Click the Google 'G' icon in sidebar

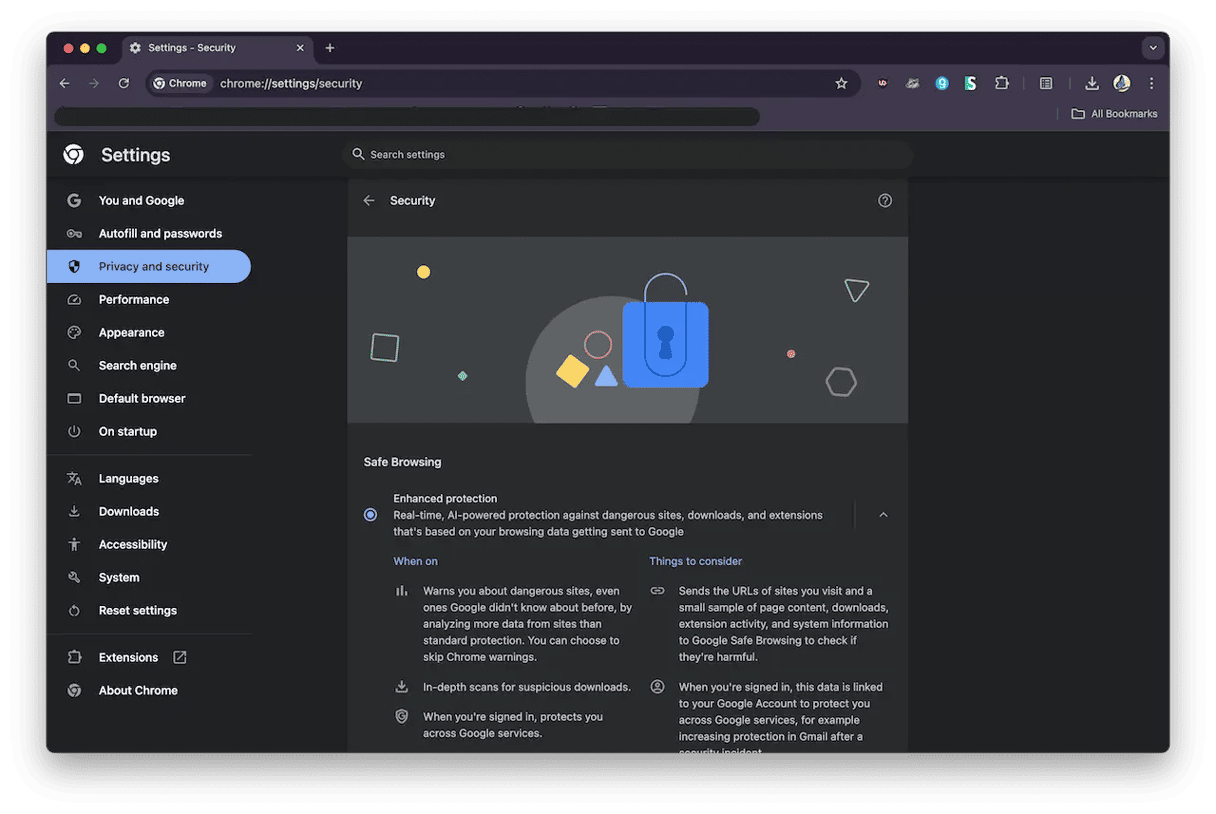click(74, 201)
